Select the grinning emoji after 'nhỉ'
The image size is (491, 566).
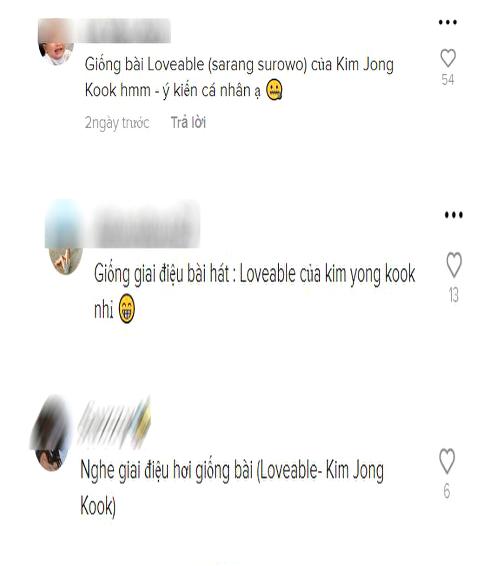tap(127, 308)
